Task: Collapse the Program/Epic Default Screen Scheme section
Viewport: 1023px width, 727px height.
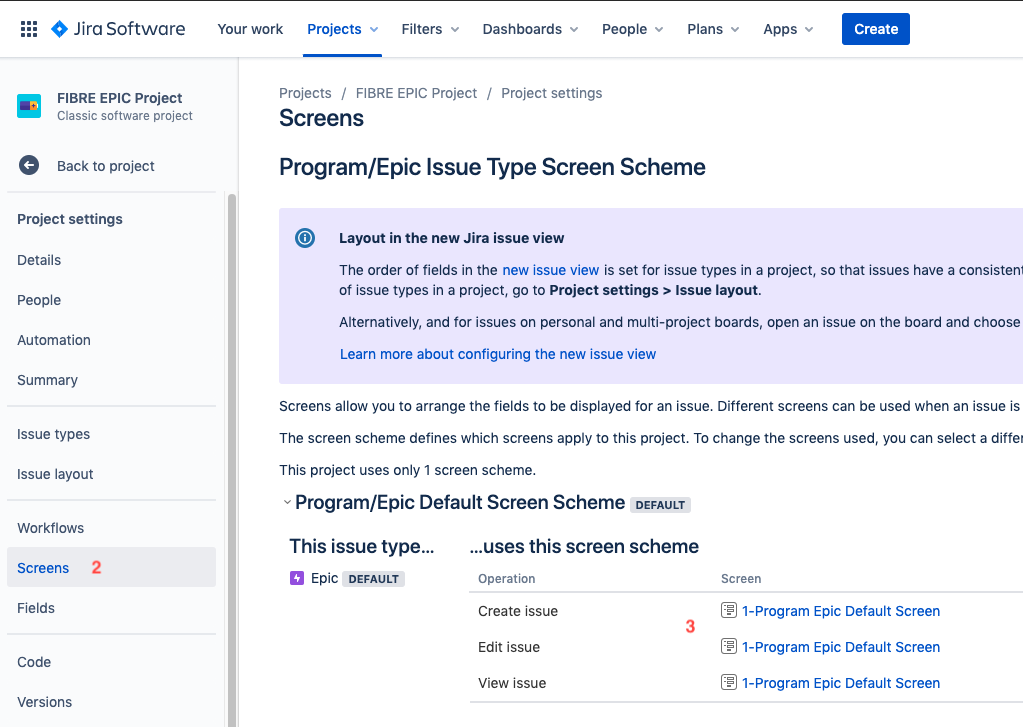Action: click(x=287, y=503)
